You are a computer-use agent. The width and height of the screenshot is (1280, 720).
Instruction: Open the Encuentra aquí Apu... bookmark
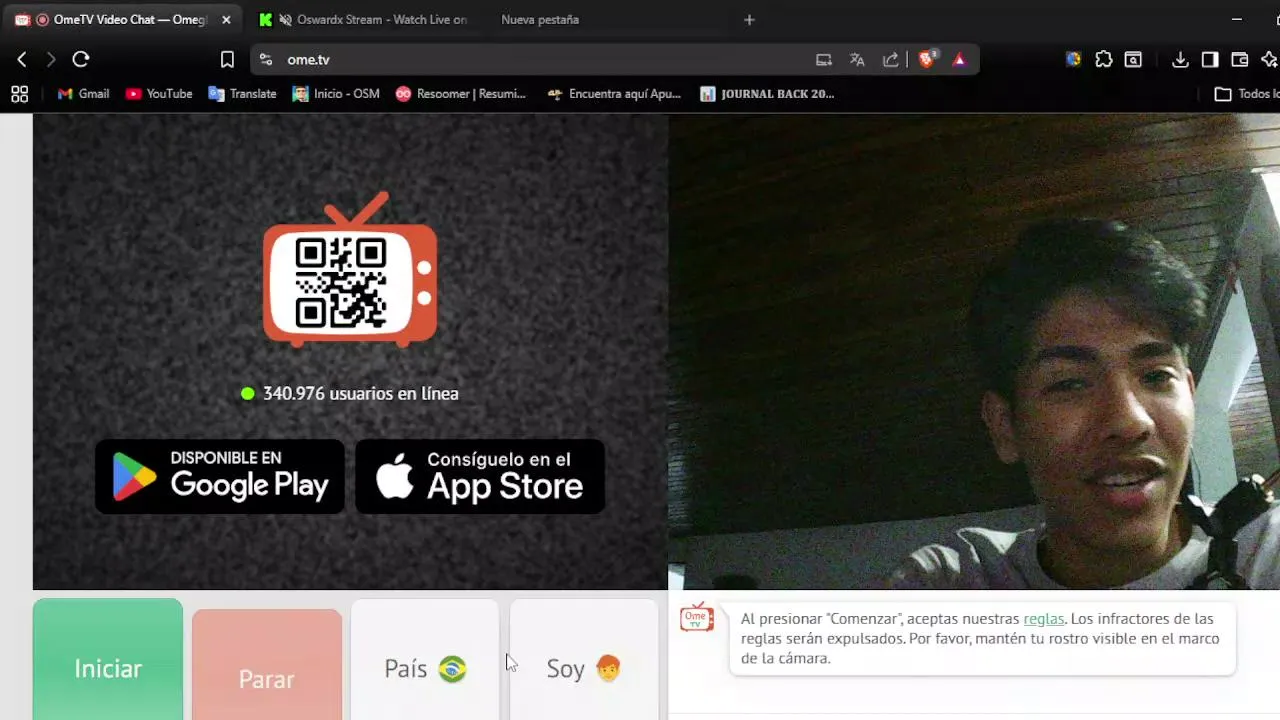[614, 94]
